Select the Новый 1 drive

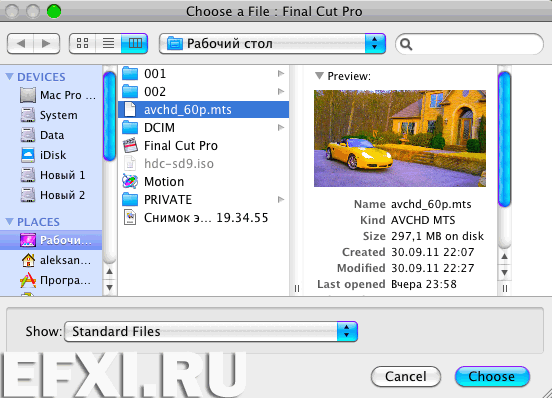52,175
